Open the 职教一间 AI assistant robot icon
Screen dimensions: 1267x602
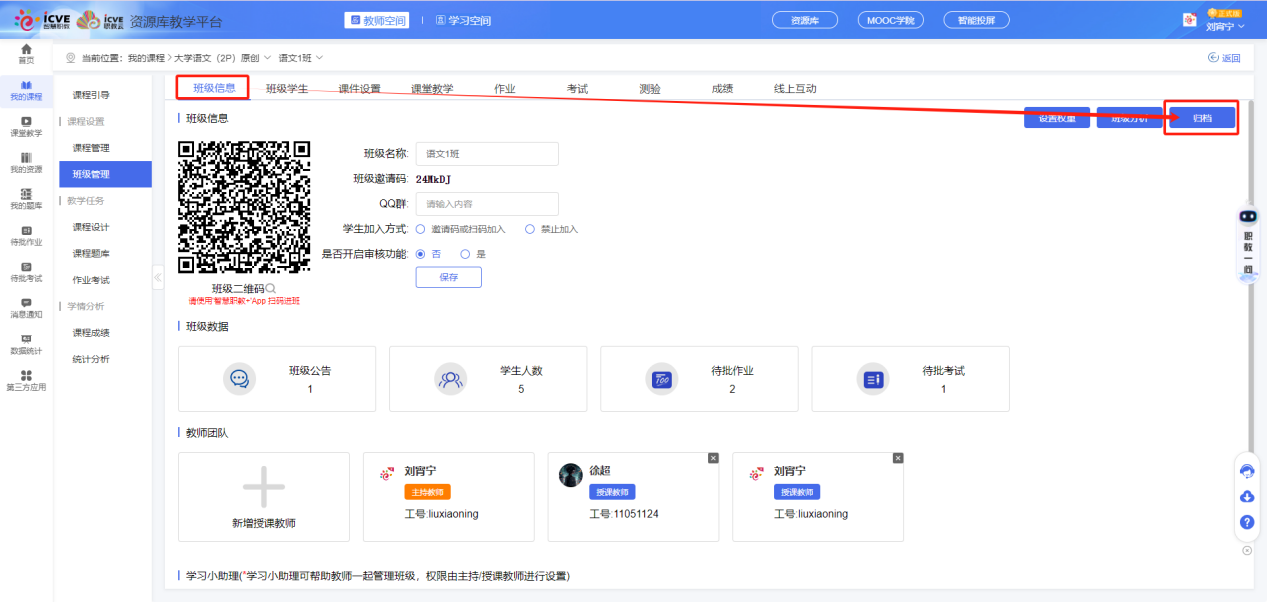click(1246, 216)
